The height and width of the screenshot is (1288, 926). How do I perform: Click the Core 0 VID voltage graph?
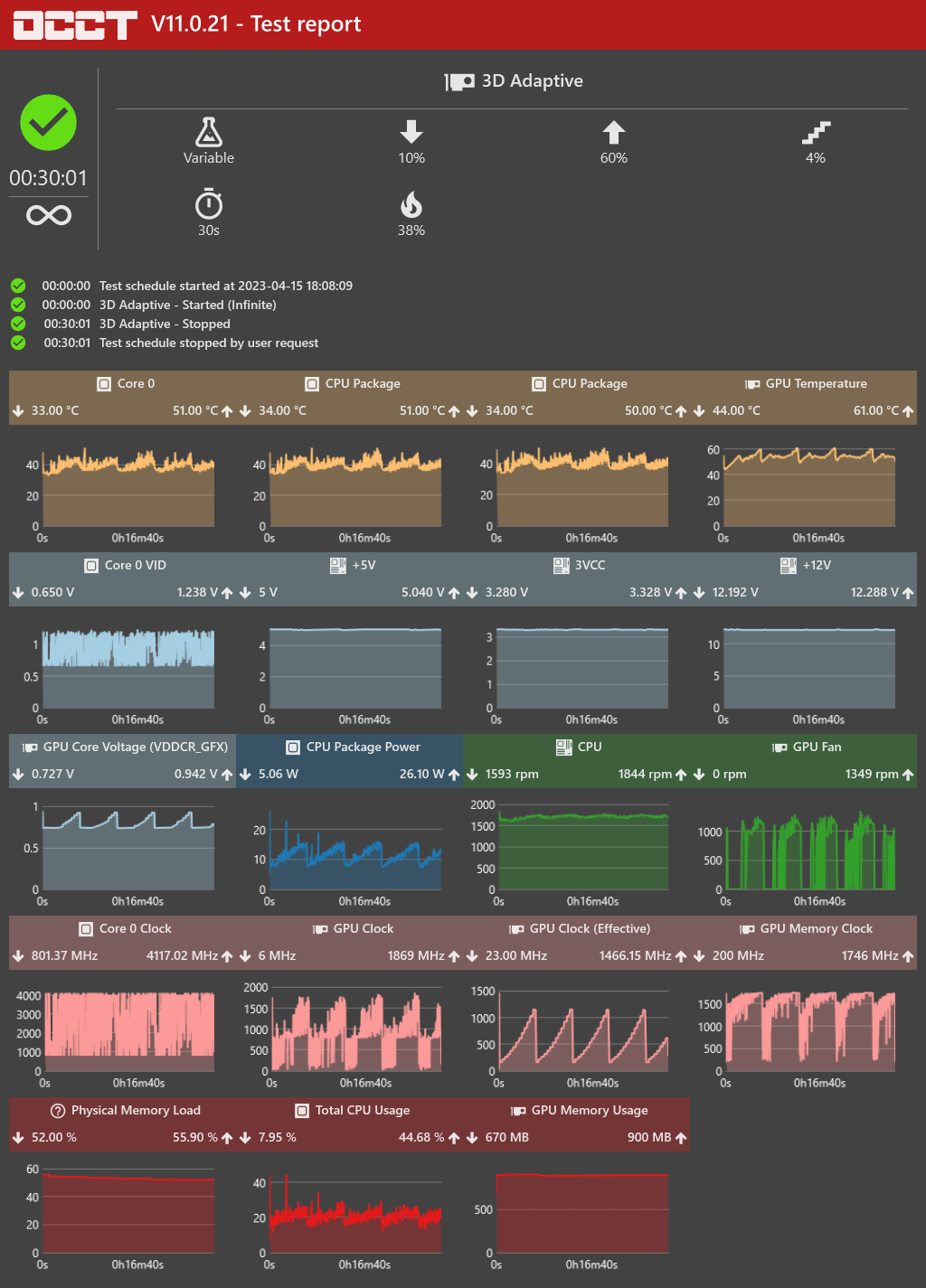tap(128, 669)
